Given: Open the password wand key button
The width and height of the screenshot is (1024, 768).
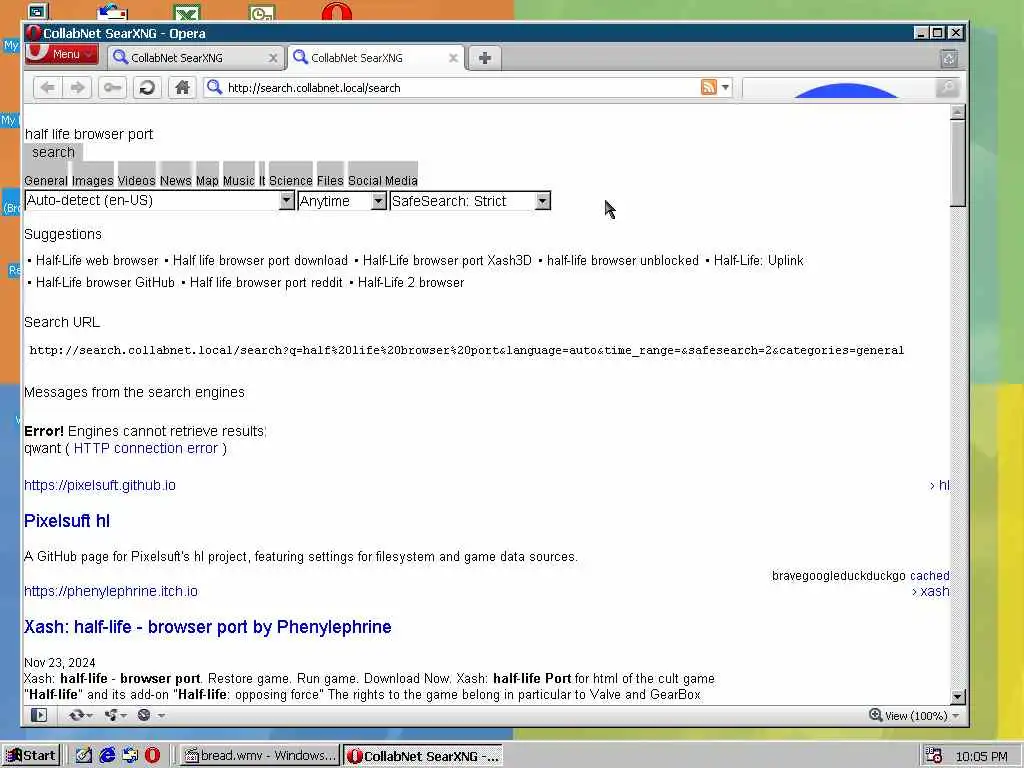Looking at the screenshot, I should pos(112,88).
